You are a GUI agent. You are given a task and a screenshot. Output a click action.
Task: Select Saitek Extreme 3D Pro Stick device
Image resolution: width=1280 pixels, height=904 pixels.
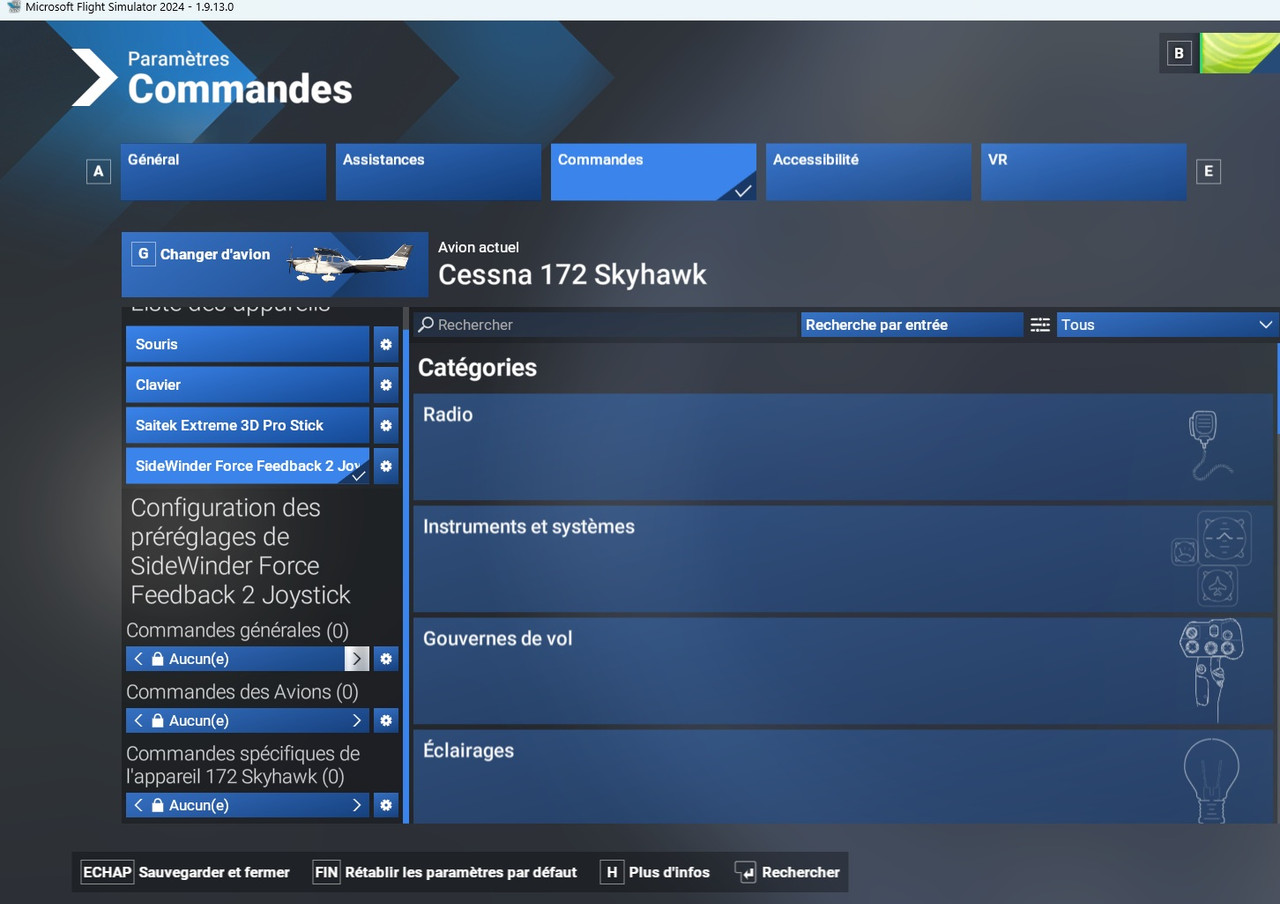click(248, 425)
